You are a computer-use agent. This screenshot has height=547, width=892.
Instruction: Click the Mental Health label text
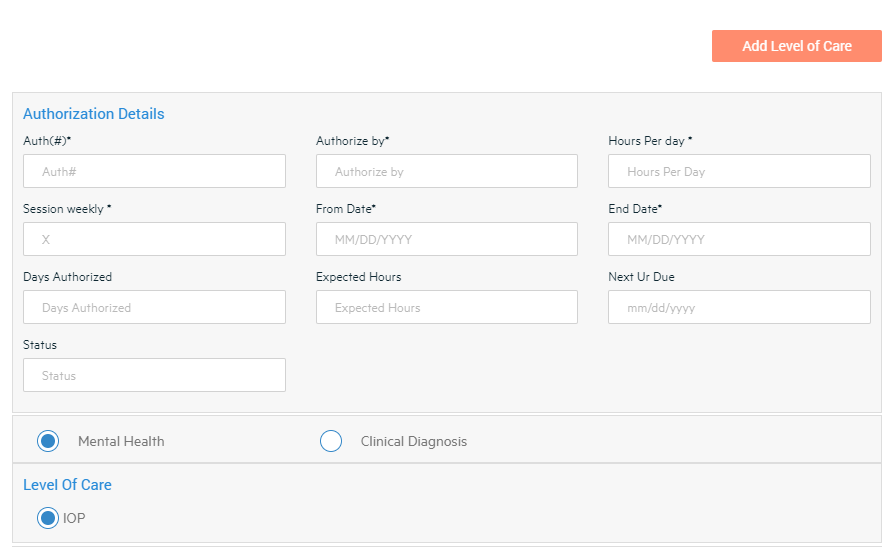pyautogui.click(x=121, y=441)
